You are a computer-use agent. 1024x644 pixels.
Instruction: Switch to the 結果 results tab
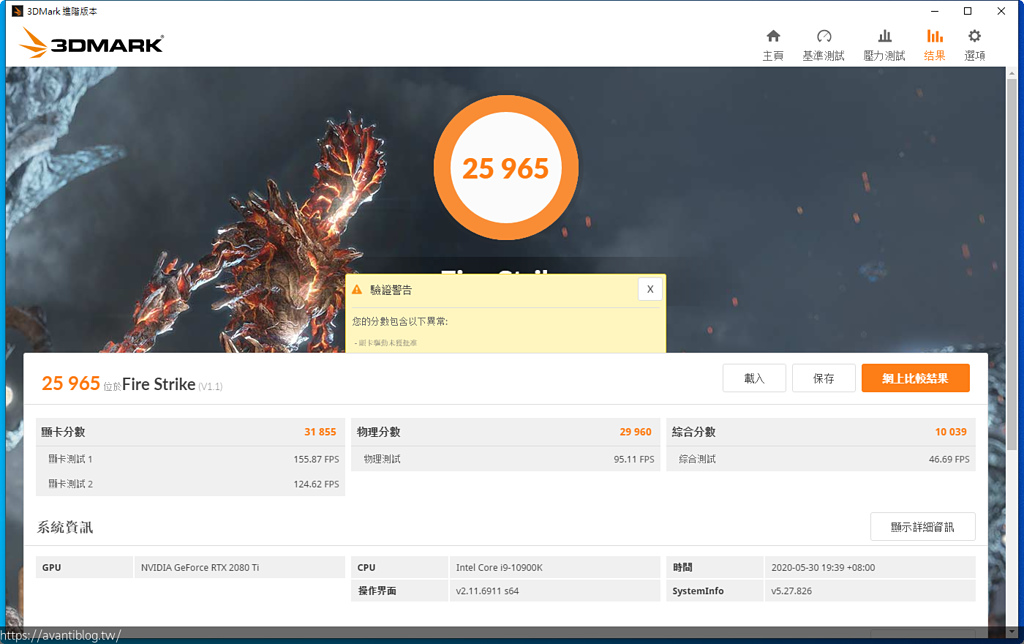[x=935, y=45]
